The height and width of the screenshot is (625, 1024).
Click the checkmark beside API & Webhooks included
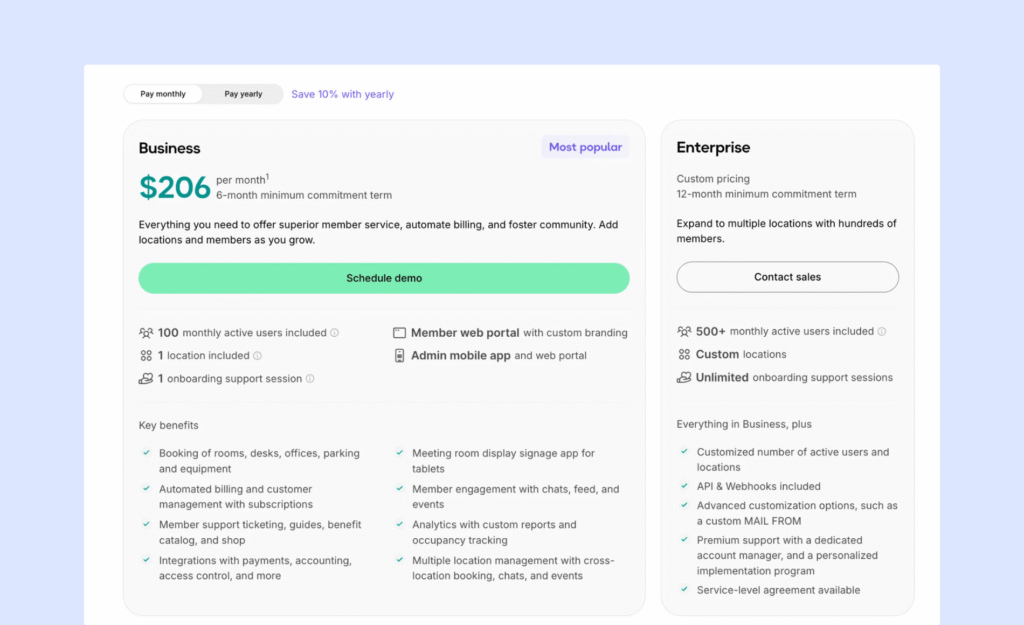point(684,486)
